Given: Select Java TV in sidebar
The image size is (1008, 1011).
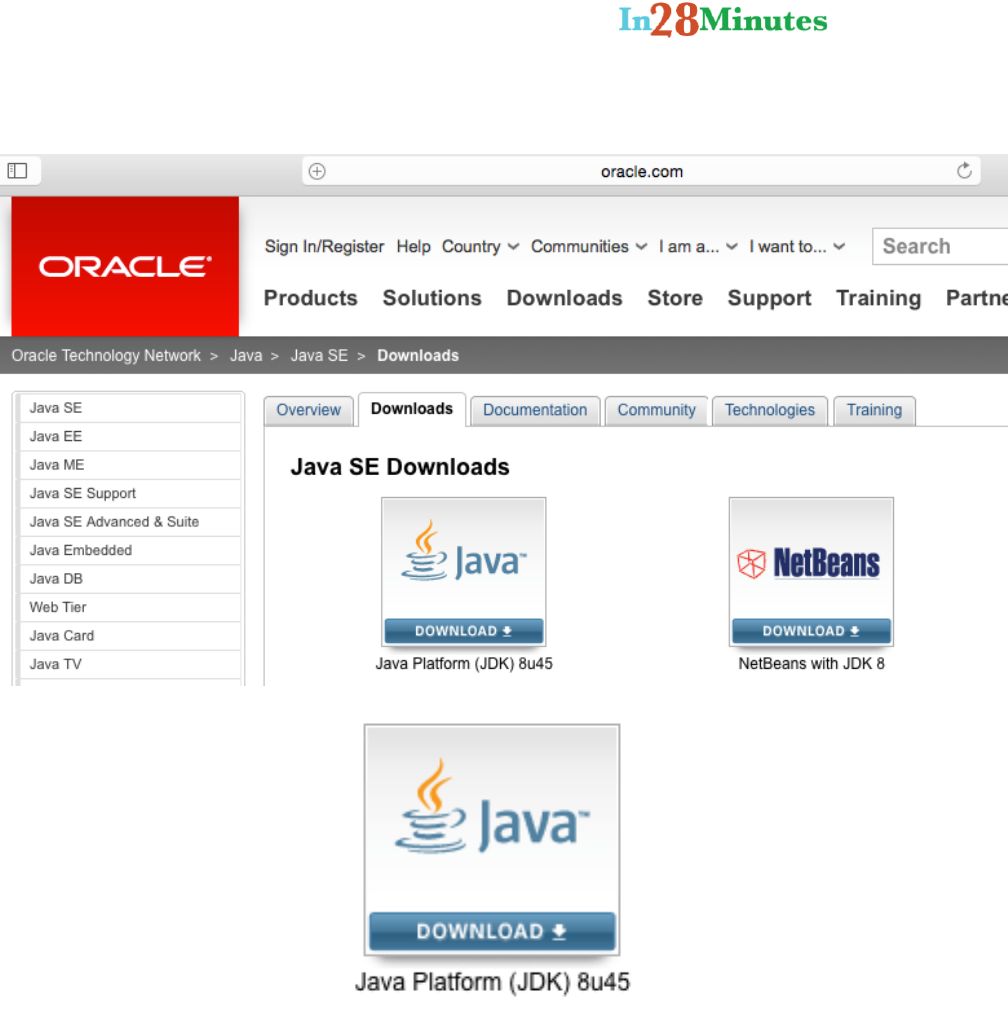Looking at the screenshot, I should [130, 663].
